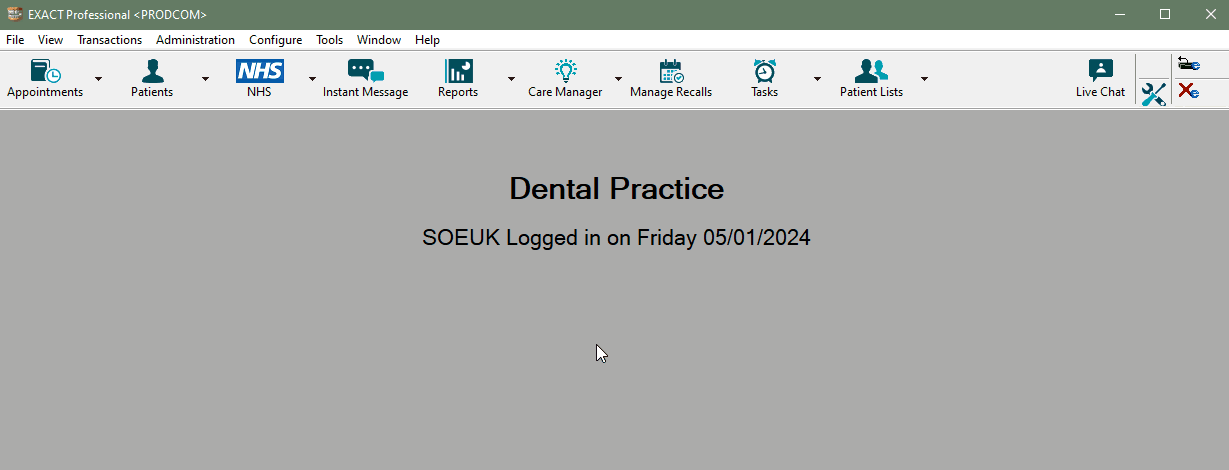Open the Patient Lists icon
This screenshot has height=470, width=1229.
pos(871,72)
